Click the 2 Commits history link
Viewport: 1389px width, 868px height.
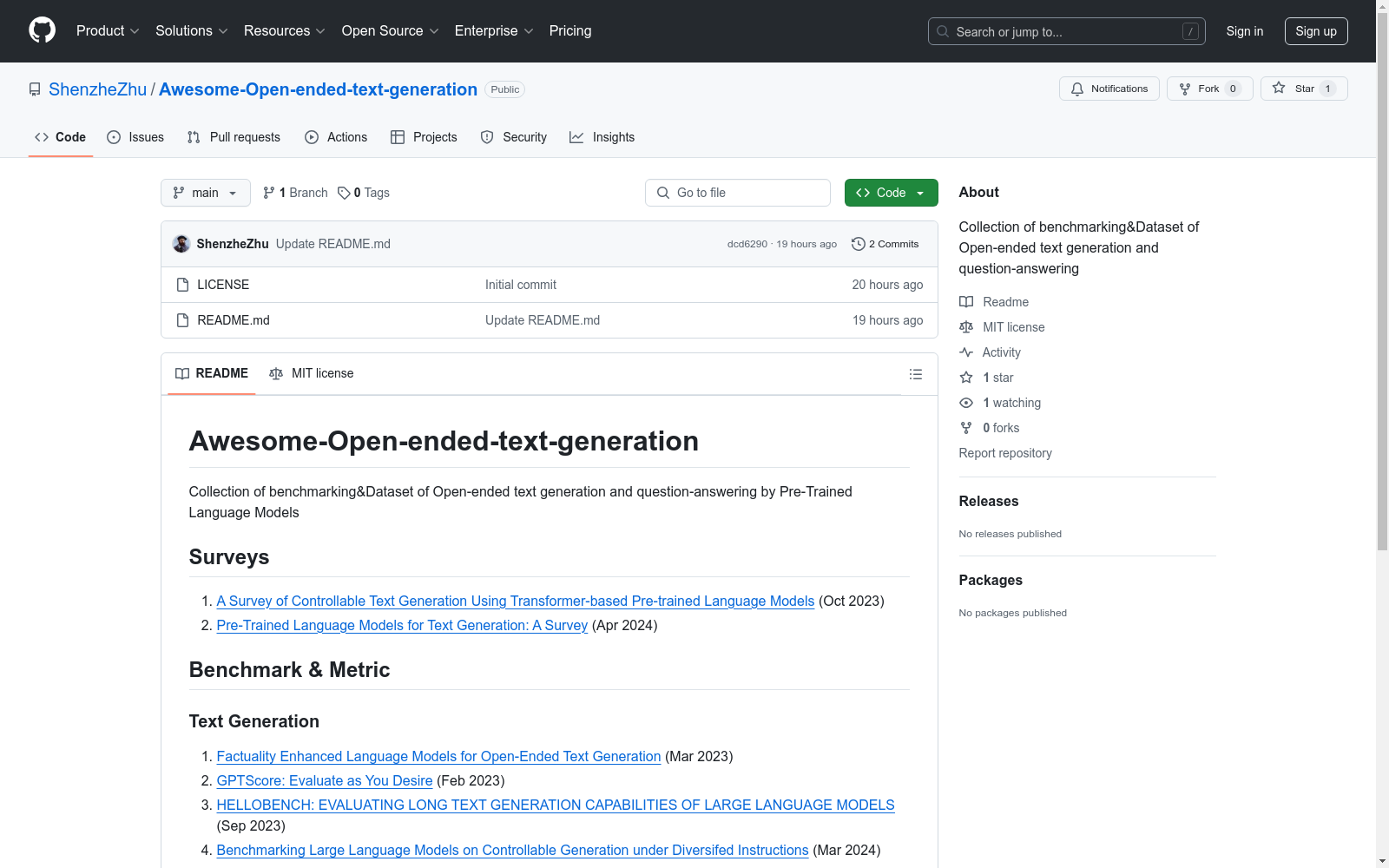[x=885, y=244]
